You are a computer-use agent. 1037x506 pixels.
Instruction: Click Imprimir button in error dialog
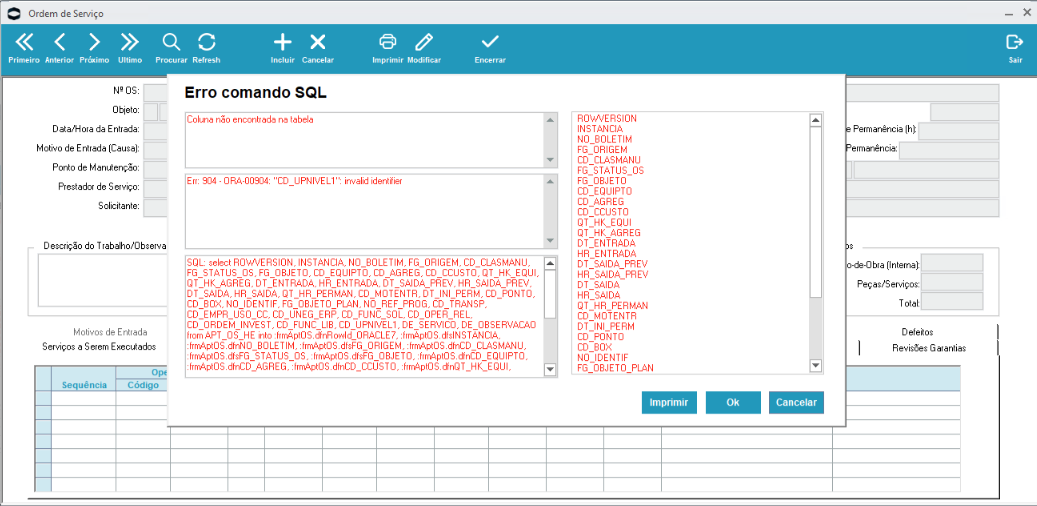(669, 402)
